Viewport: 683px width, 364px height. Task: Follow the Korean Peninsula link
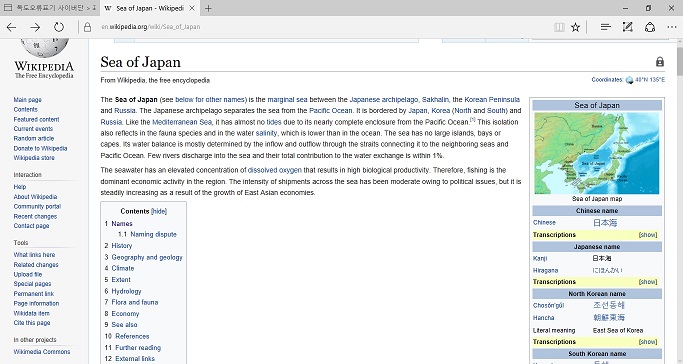[492, 100]
